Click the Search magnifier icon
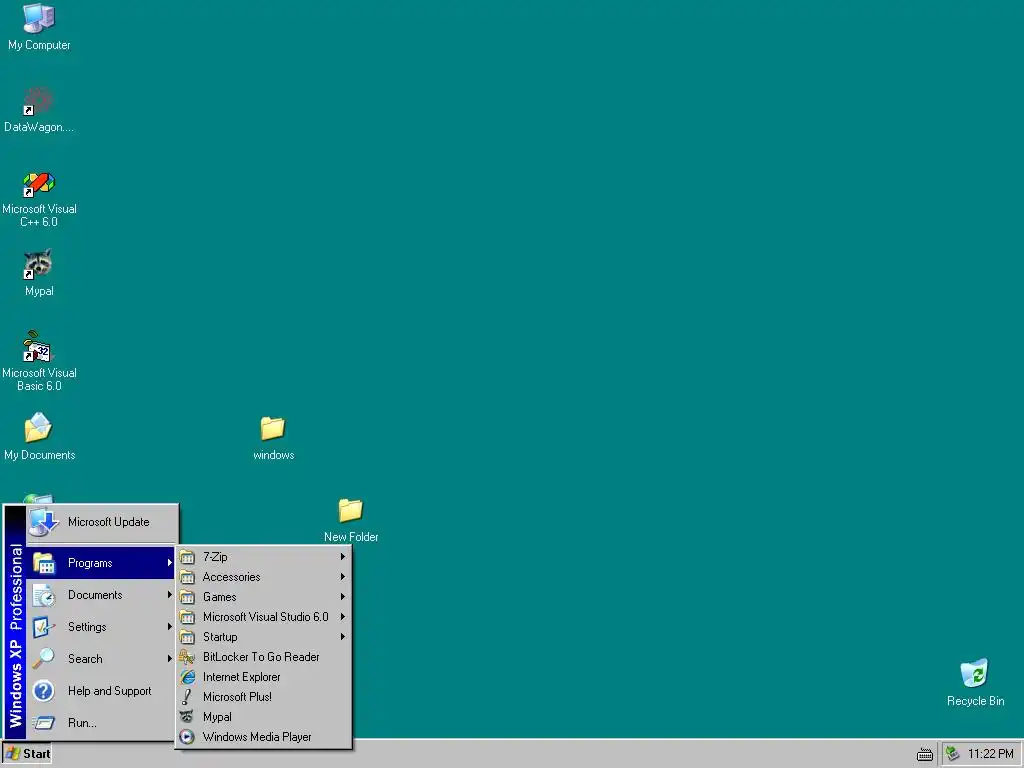This screenshot has height=768, width=1024. pyautogui.click(x=44, y=659)
